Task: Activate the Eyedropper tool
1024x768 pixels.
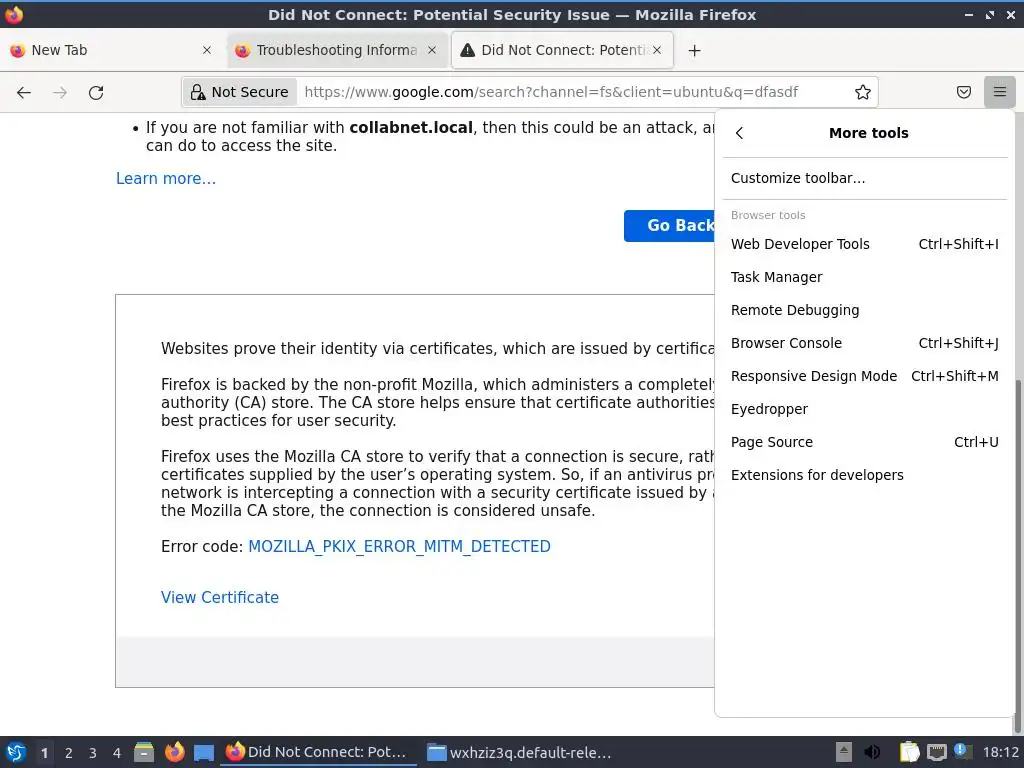Action: coord(865,409)
